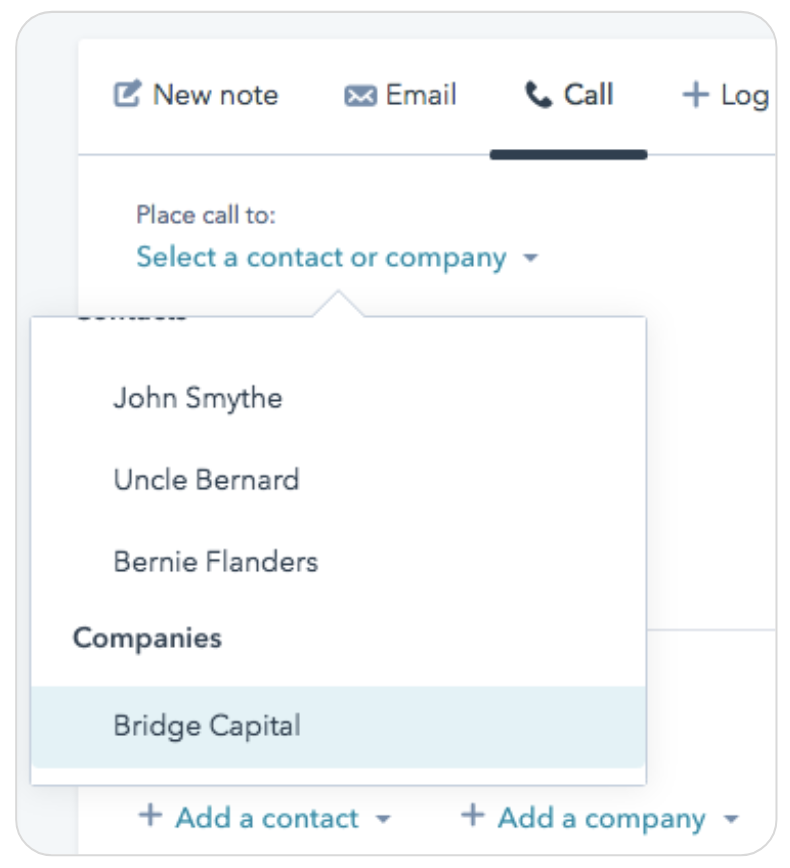This screenshot has width=790, height=868.
Task: Click the plus icon before Add a contact
Action: click(x=150, y=815)
